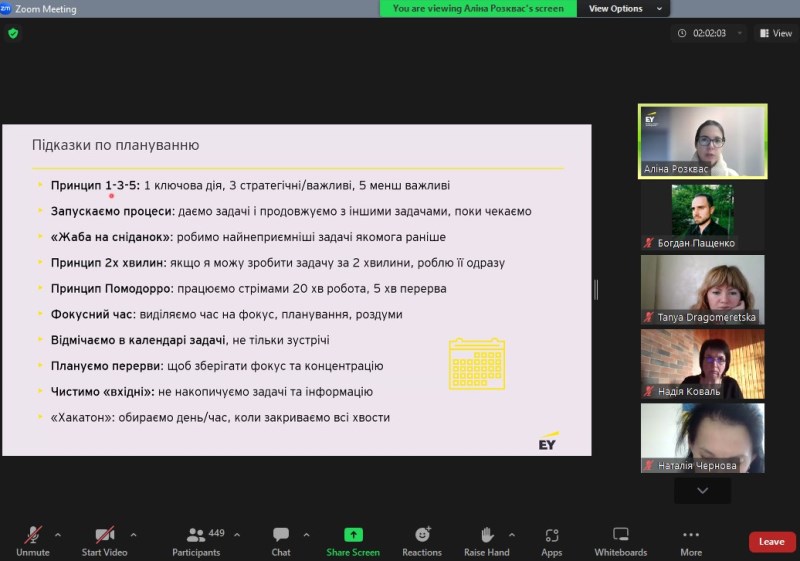Click muted mic icon on Надія Коваль
The height and width of the screenshot is (561, 800).
(648, 392)
